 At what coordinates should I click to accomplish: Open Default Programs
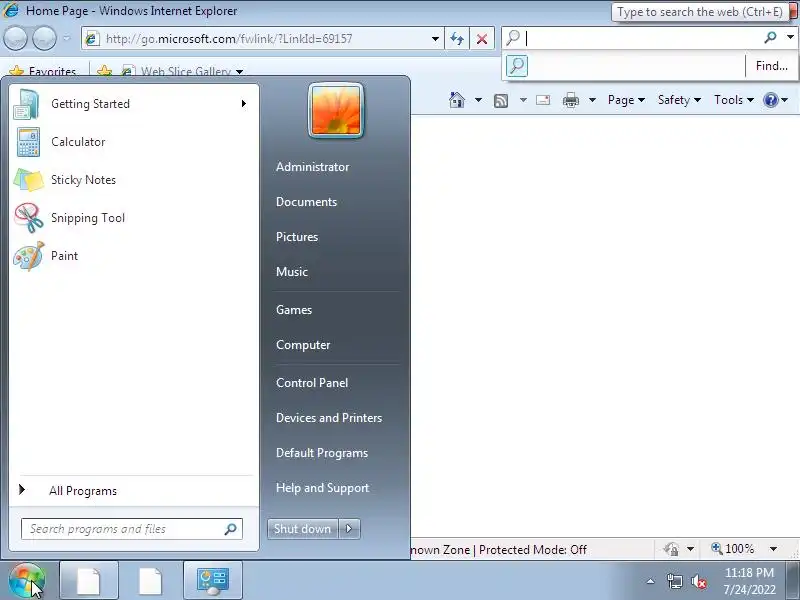(x=322, y=453)
